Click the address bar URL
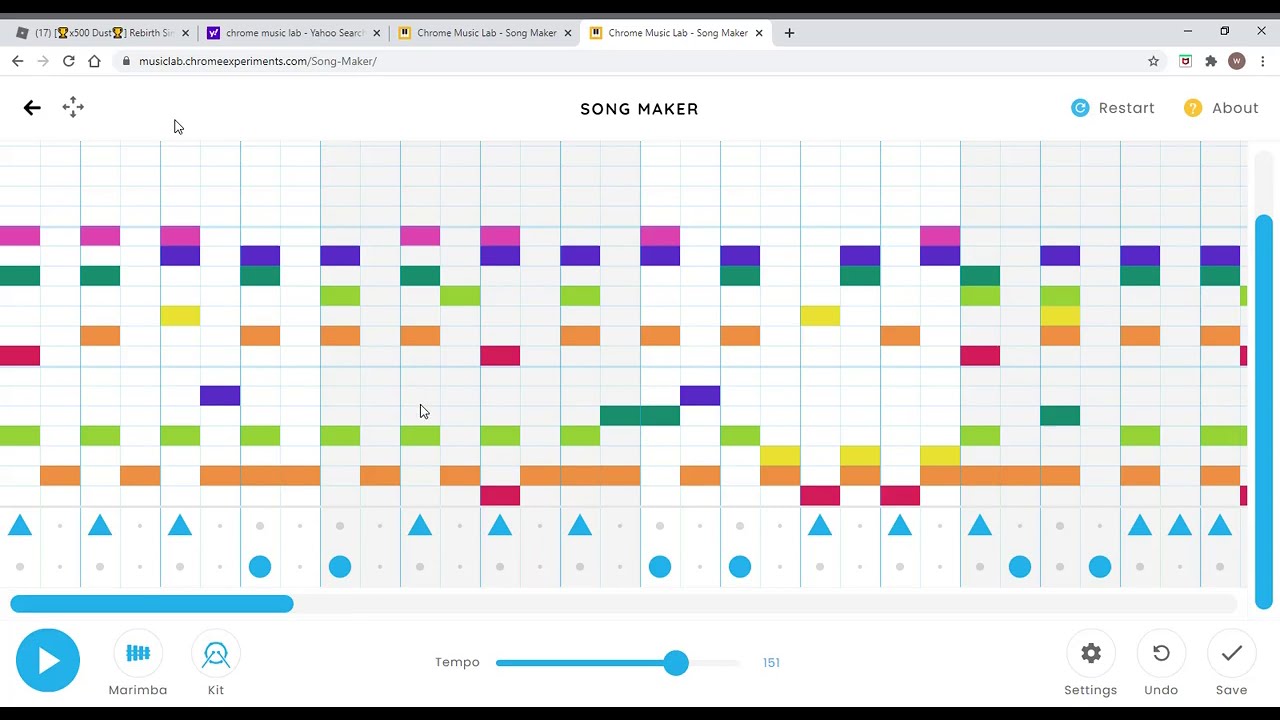Viewport: 1280px width, 720px height. 258,61
